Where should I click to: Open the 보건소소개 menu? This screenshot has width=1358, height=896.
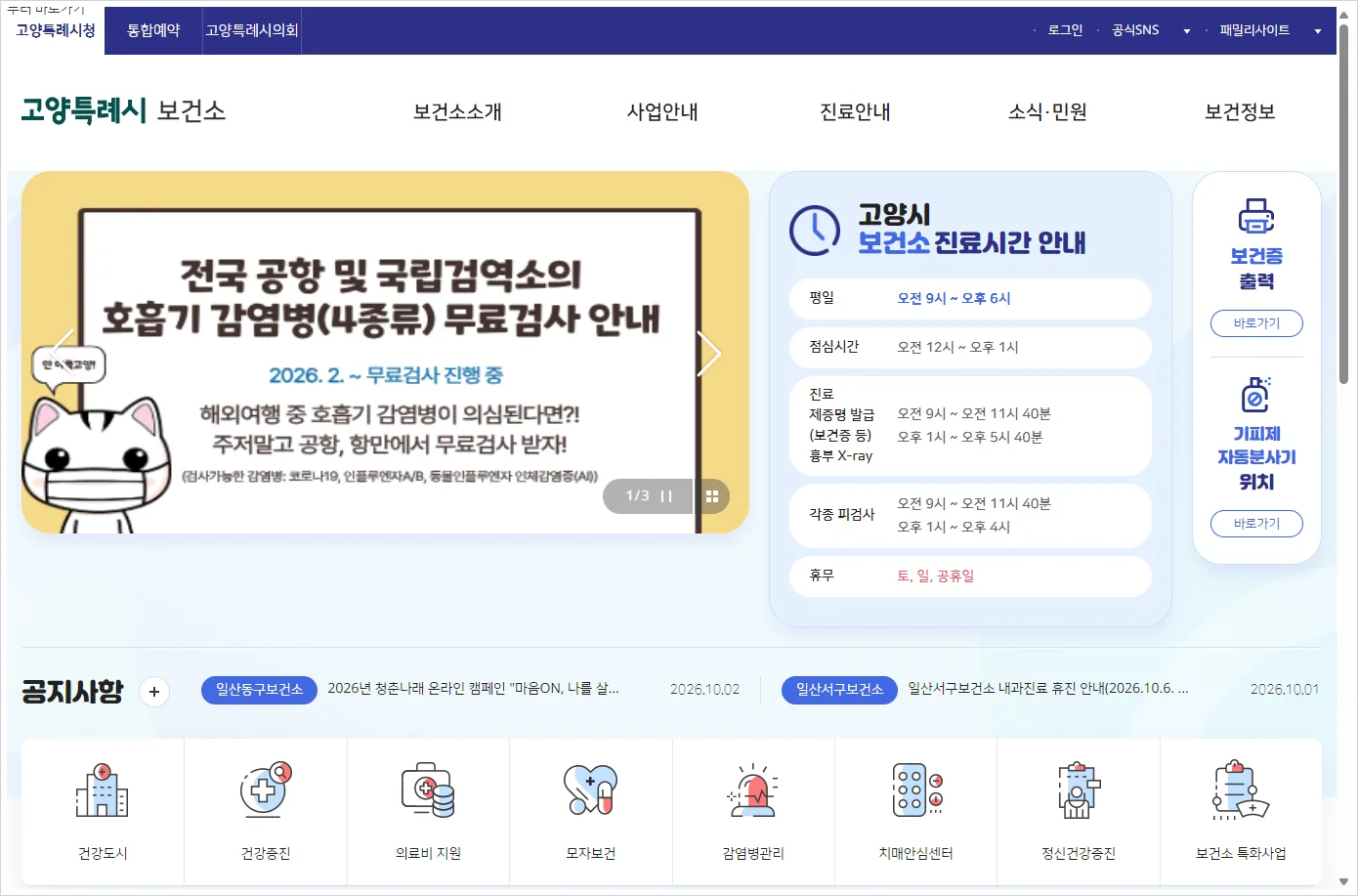pyautogui.click(x=457, y=112)
